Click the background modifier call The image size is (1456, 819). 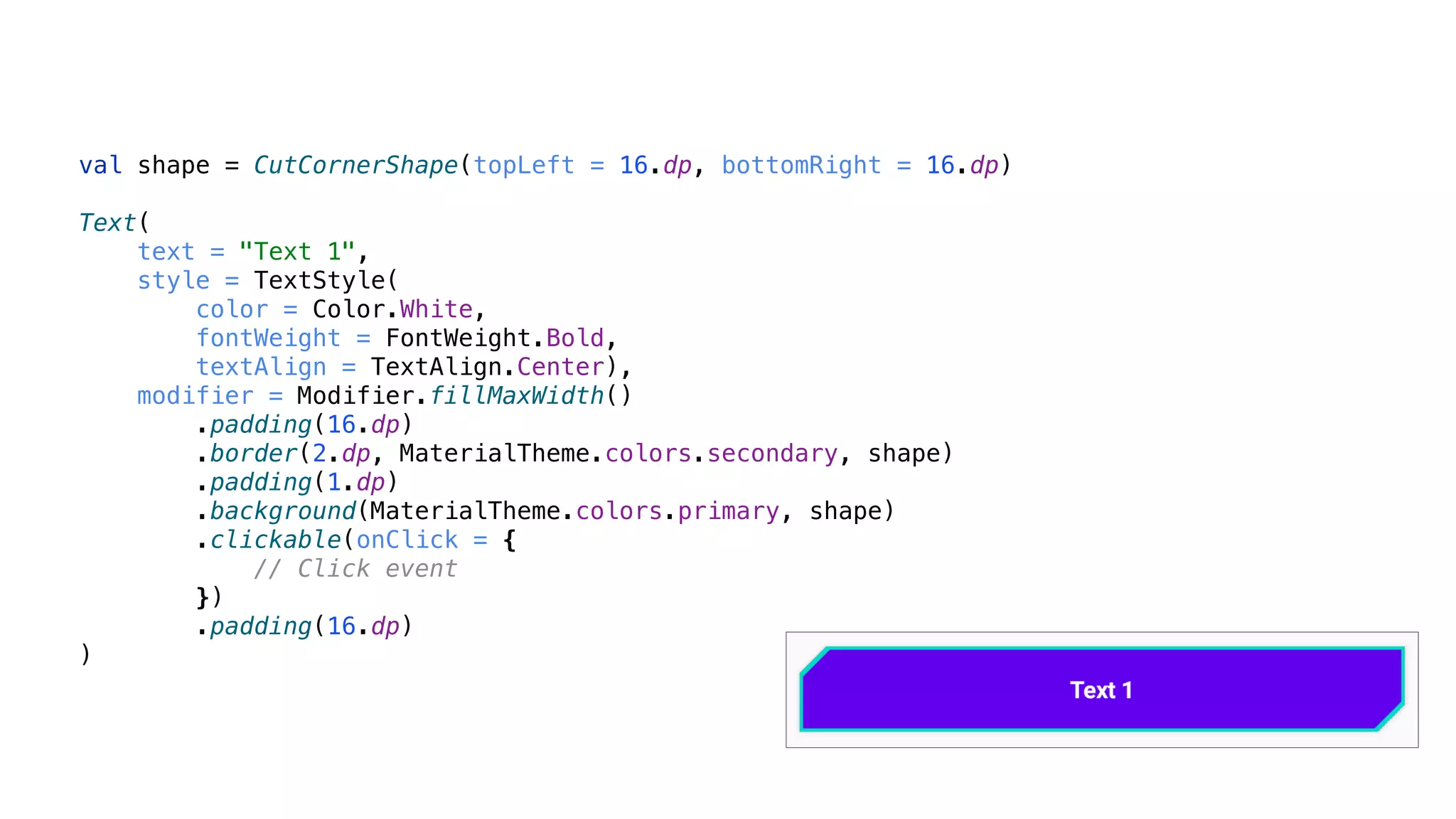pos(283,511)
